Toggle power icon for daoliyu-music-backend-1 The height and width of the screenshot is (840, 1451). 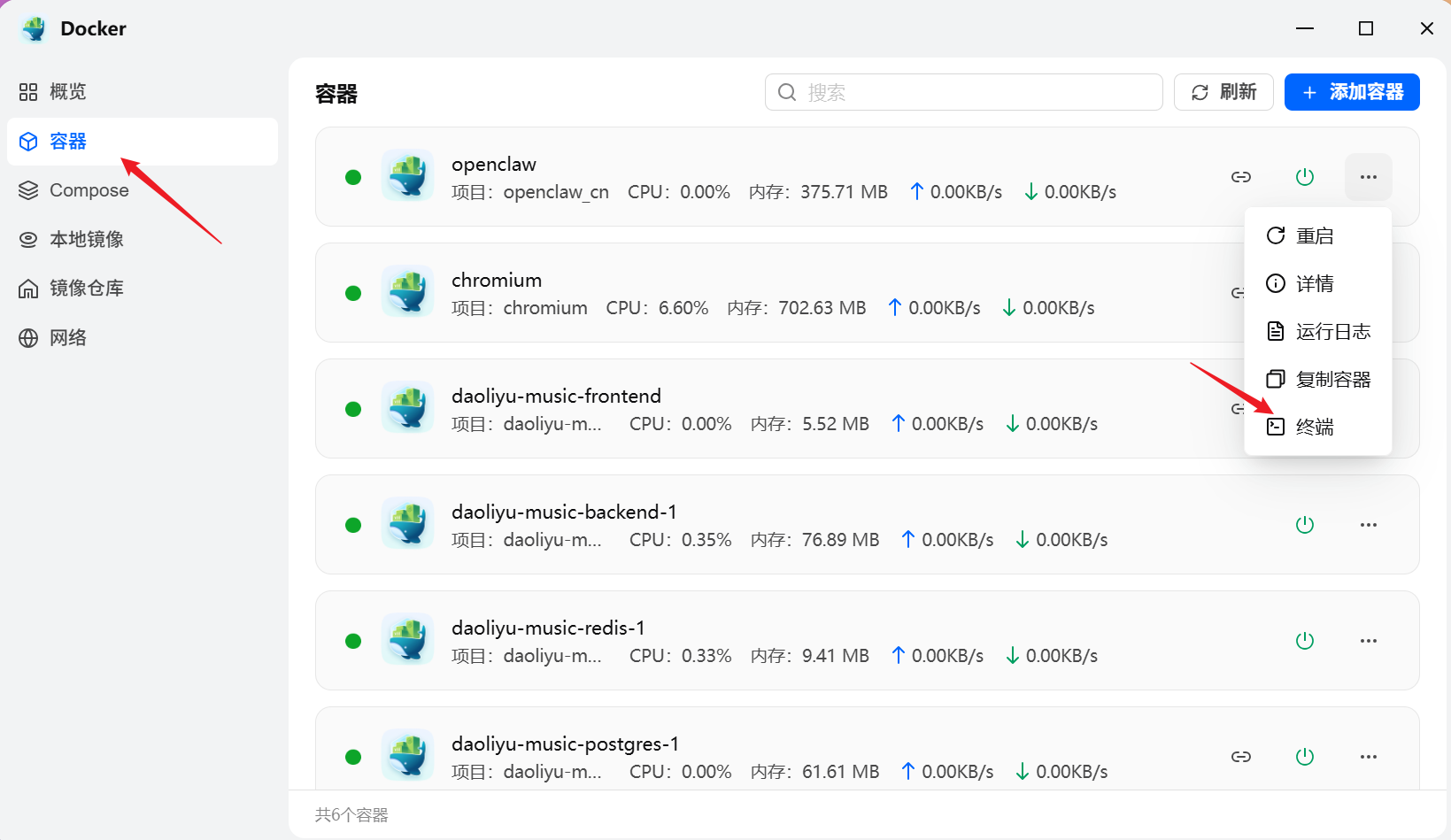point(1305,525)
